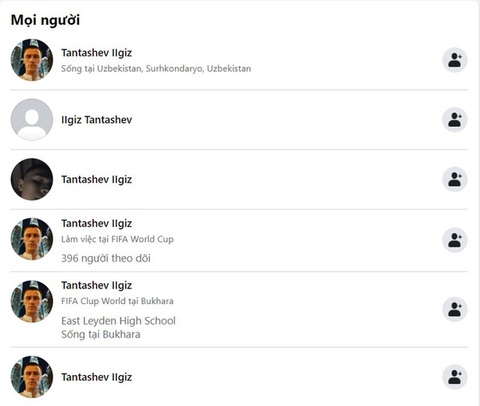The image size is (480, 406).
Task: Open name above 'Sống tại Uzbekistan, Surhkondaryo'
Action: coord(97,53)
